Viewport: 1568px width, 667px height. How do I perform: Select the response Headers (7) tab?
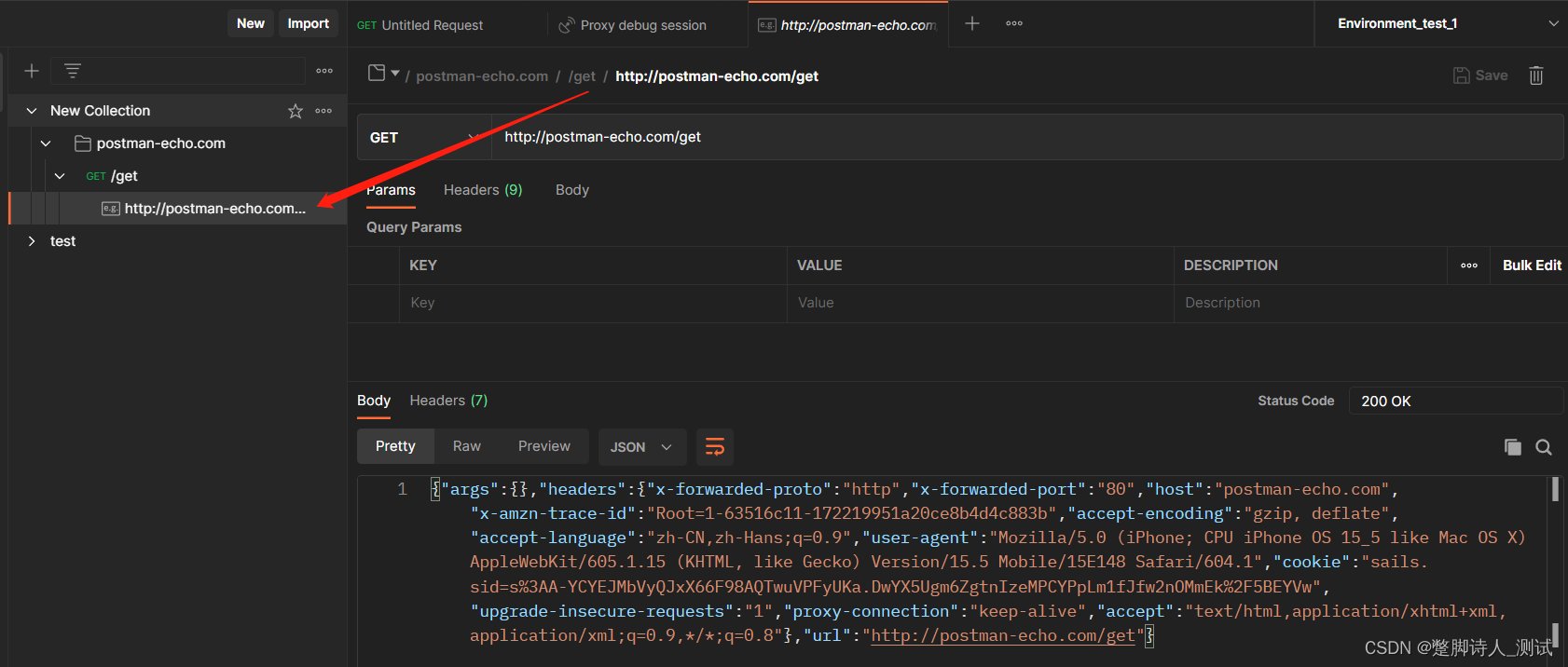[x=448, y=401]
